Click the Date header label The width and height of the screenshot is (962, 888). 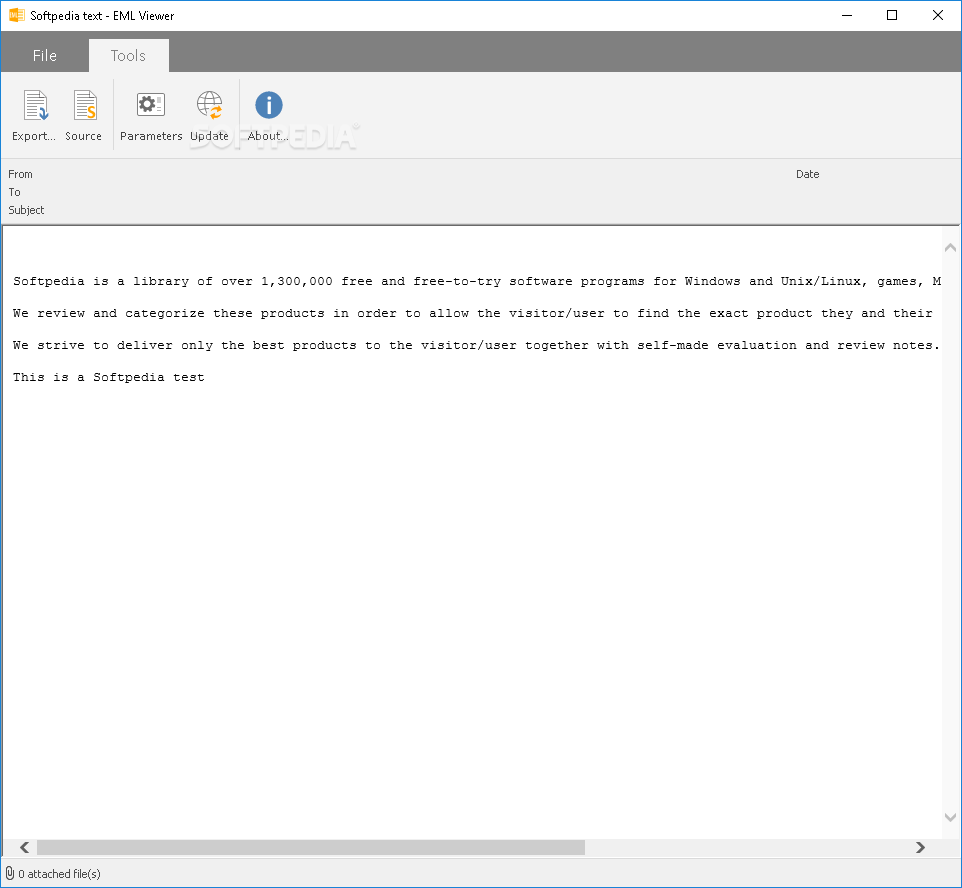pyautogui.click(x=807, y=174)
